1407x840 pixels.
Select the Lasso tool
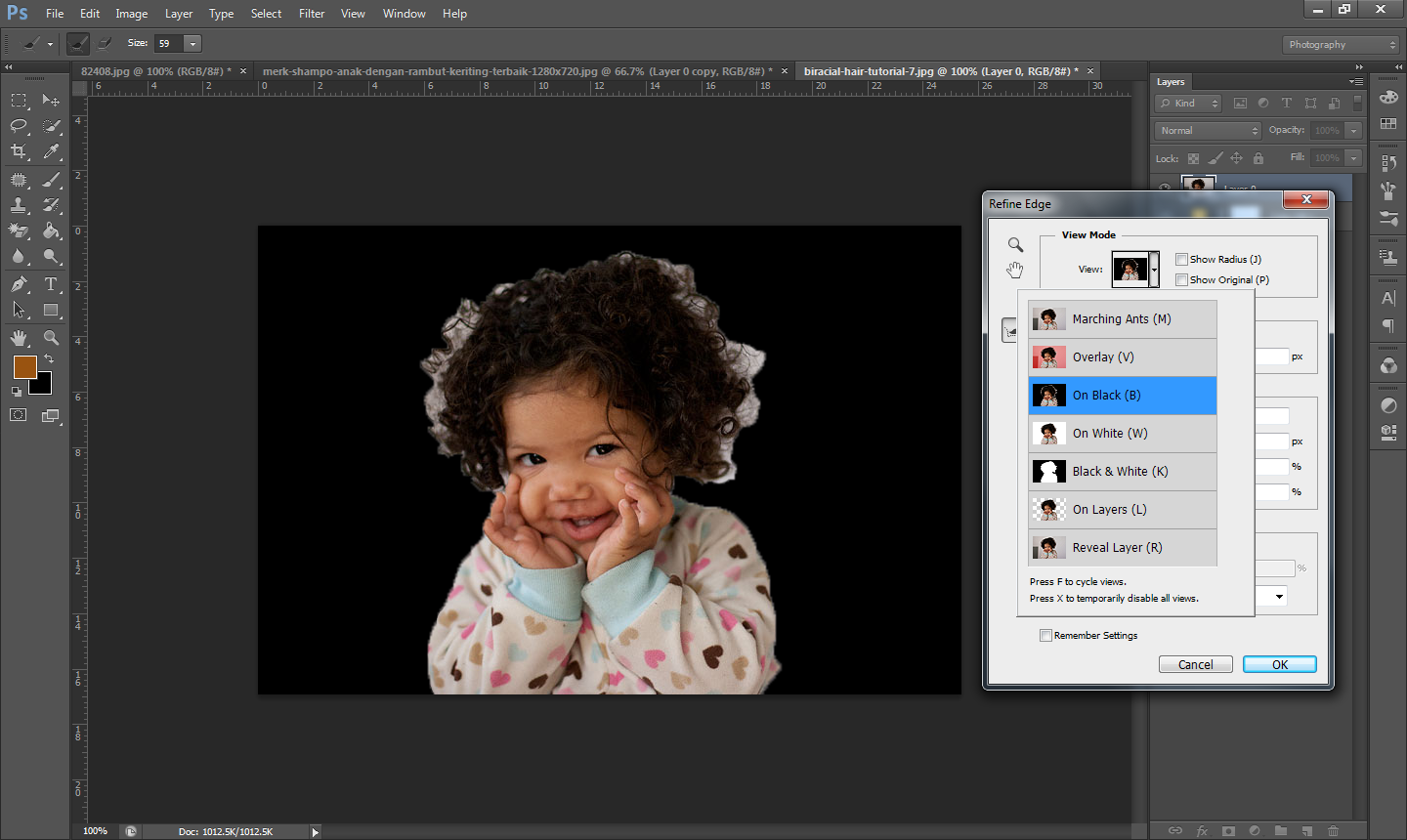[19, 126]
